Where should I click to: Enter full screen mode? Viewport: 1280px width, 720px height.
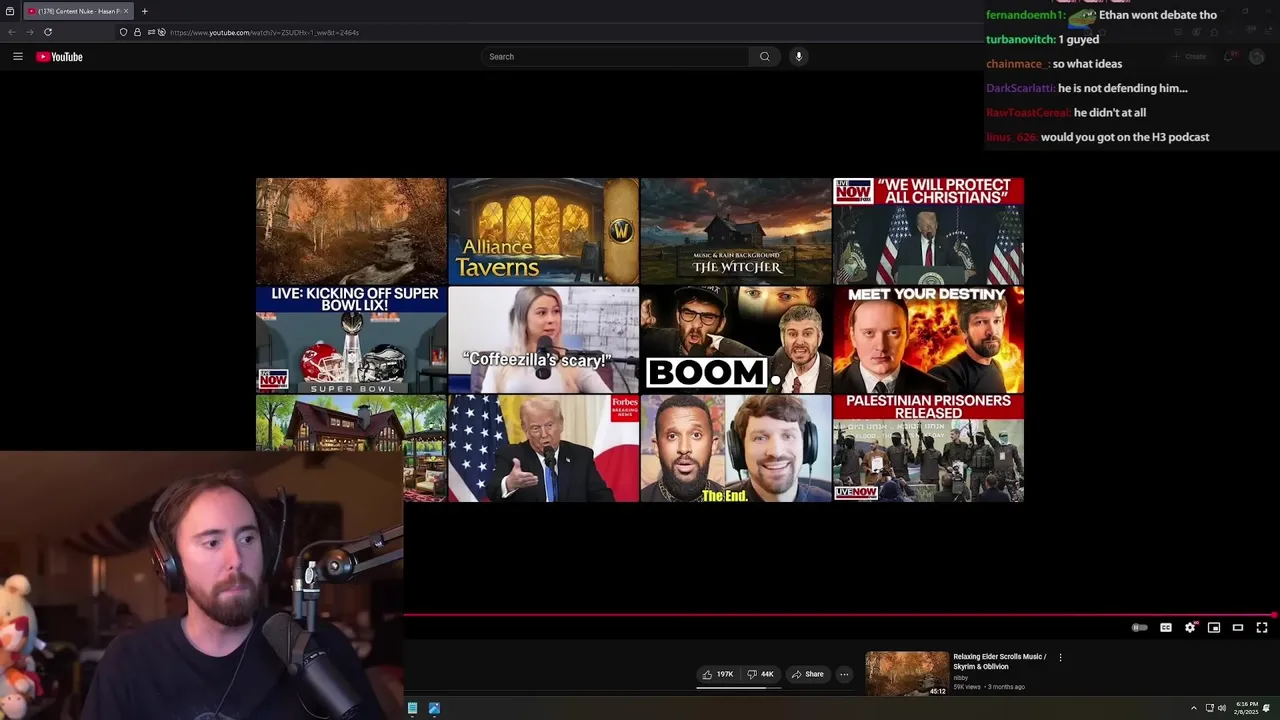tap(1262, 628)
